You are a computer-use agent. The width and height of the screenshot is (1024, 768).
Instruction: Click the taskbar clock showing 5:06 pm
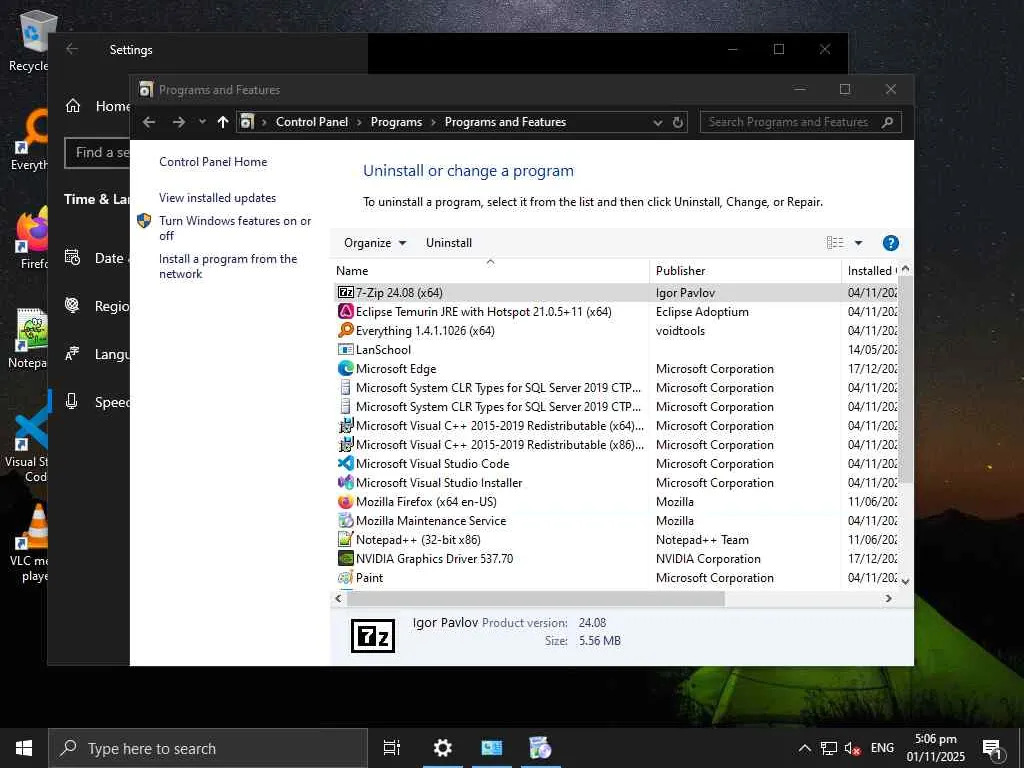pyautogui.click(x=935, y=748)
